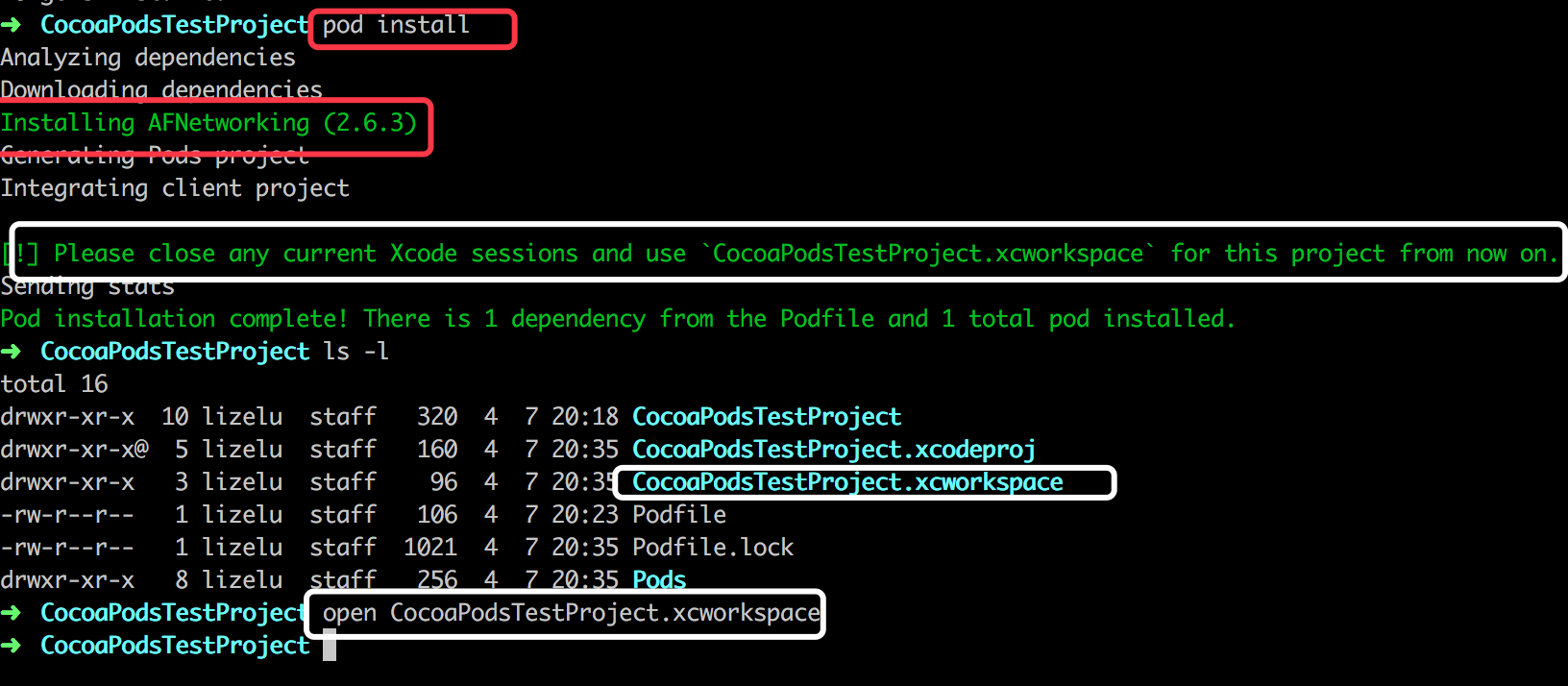
Task: Click the terminal cursor block
Action: (x=330, y=646)
